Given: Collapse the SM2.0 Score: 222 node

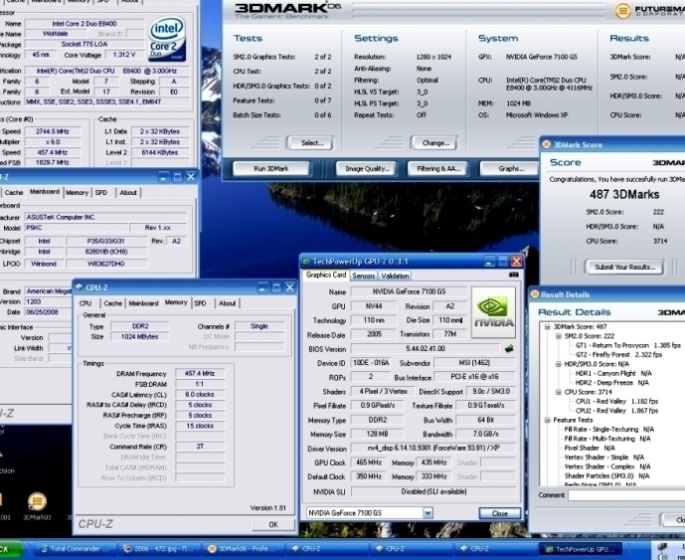Looking at the screenshot, I should (x=558, y=336).
